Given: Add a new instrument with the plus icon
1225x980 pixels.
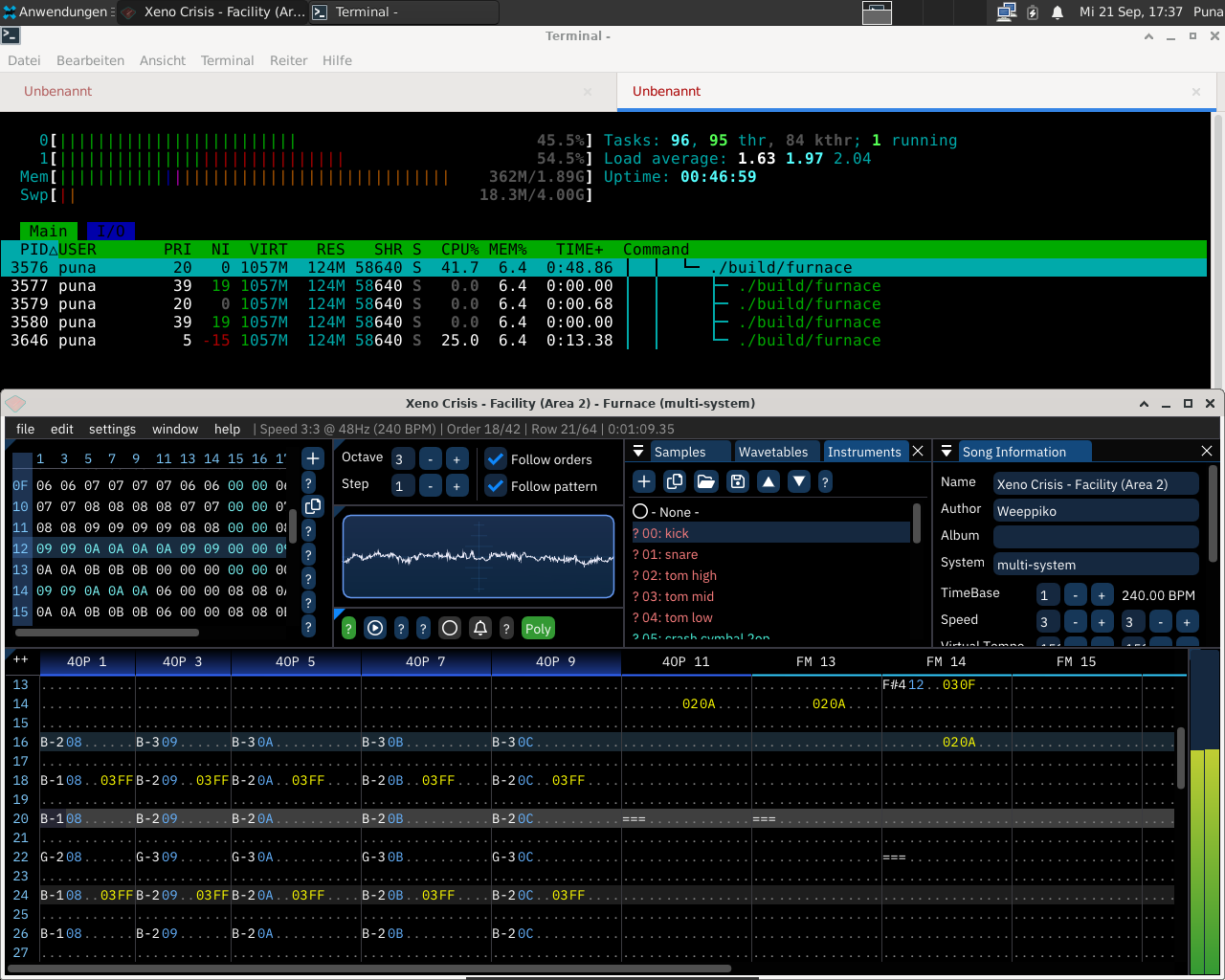Looking at the screenshot, I should click(x=644, y=481).
